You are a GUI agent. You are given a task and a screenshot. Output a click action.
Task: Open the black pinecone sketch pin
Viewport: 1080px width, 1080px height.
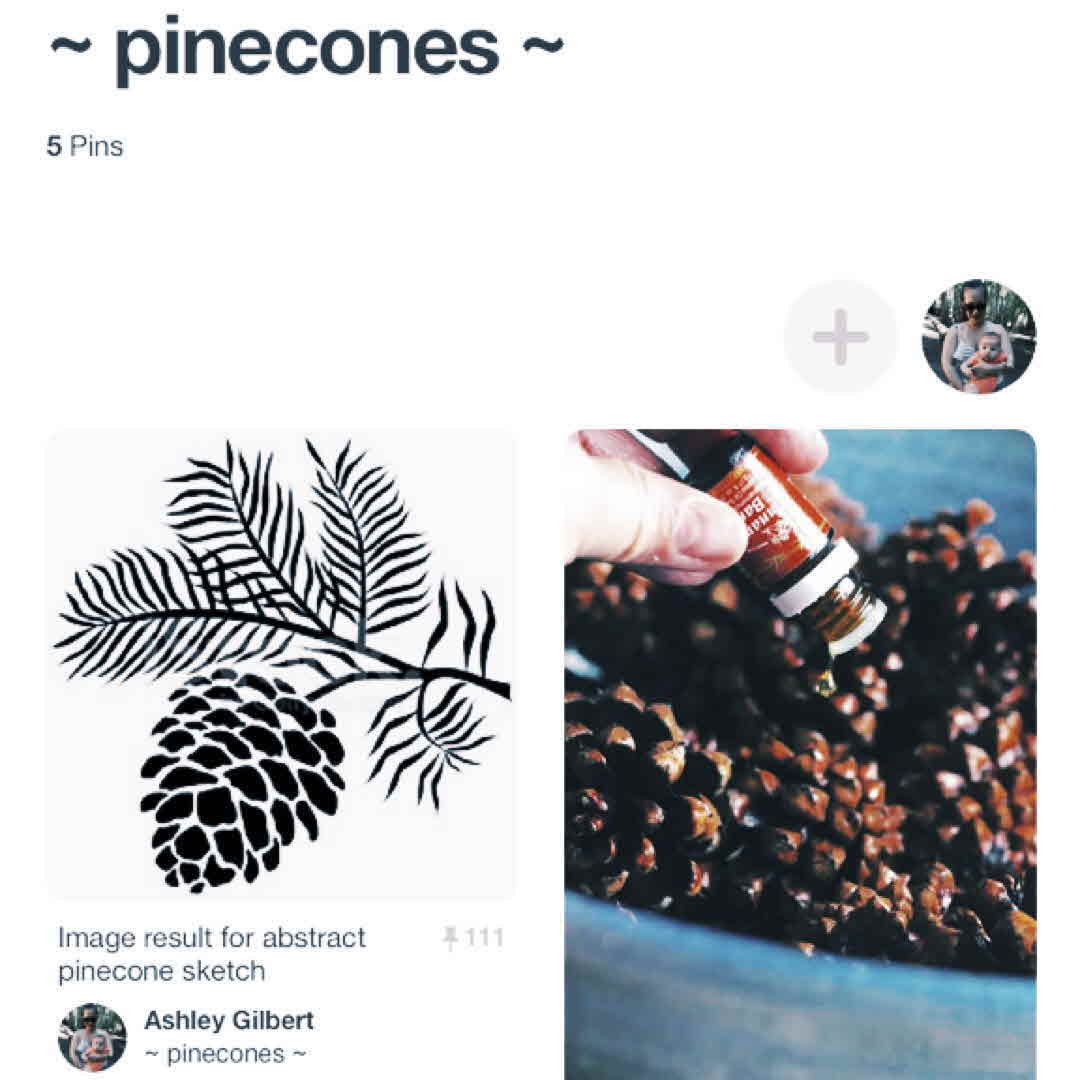pyautogui.click(x=280, y=665)
